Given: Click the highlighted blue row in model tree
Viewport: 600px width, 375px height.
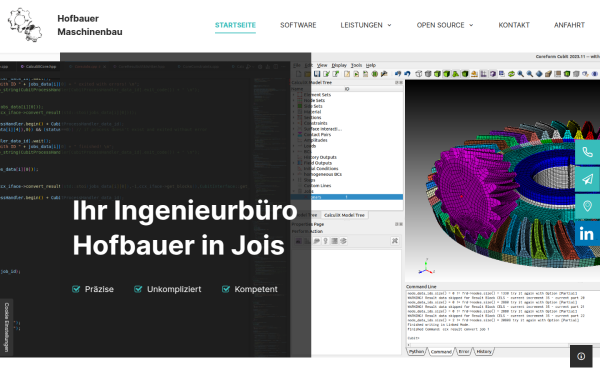Looking at the screenshot, I should (x=347, y=197).
